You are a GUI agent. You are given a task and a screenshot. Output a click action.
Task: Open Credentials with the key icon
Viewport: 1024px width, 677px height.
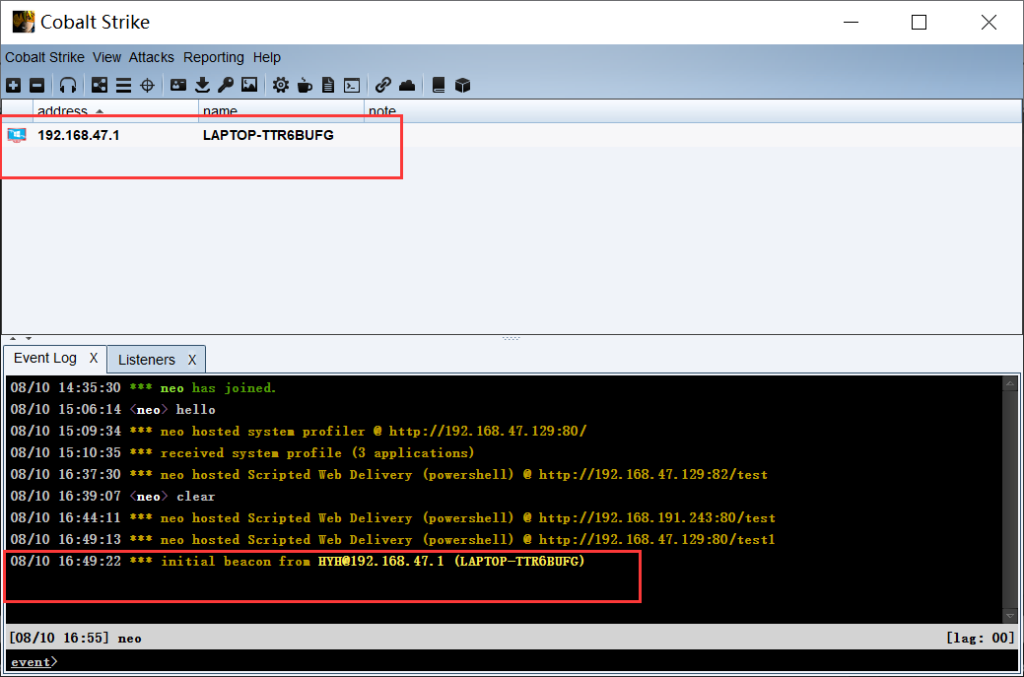pos(225,86)
